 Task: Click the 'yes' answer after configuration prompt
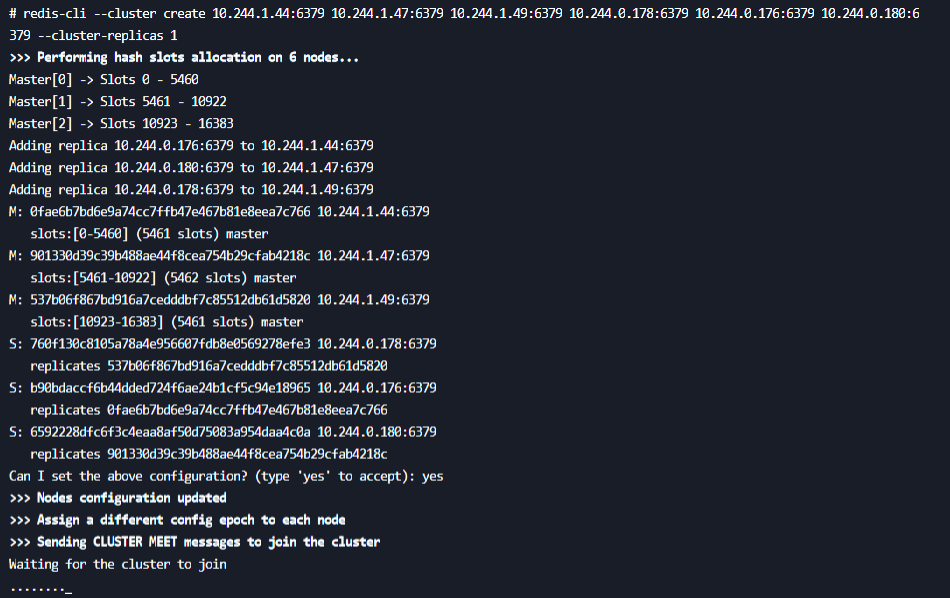(x=433, y=477)
